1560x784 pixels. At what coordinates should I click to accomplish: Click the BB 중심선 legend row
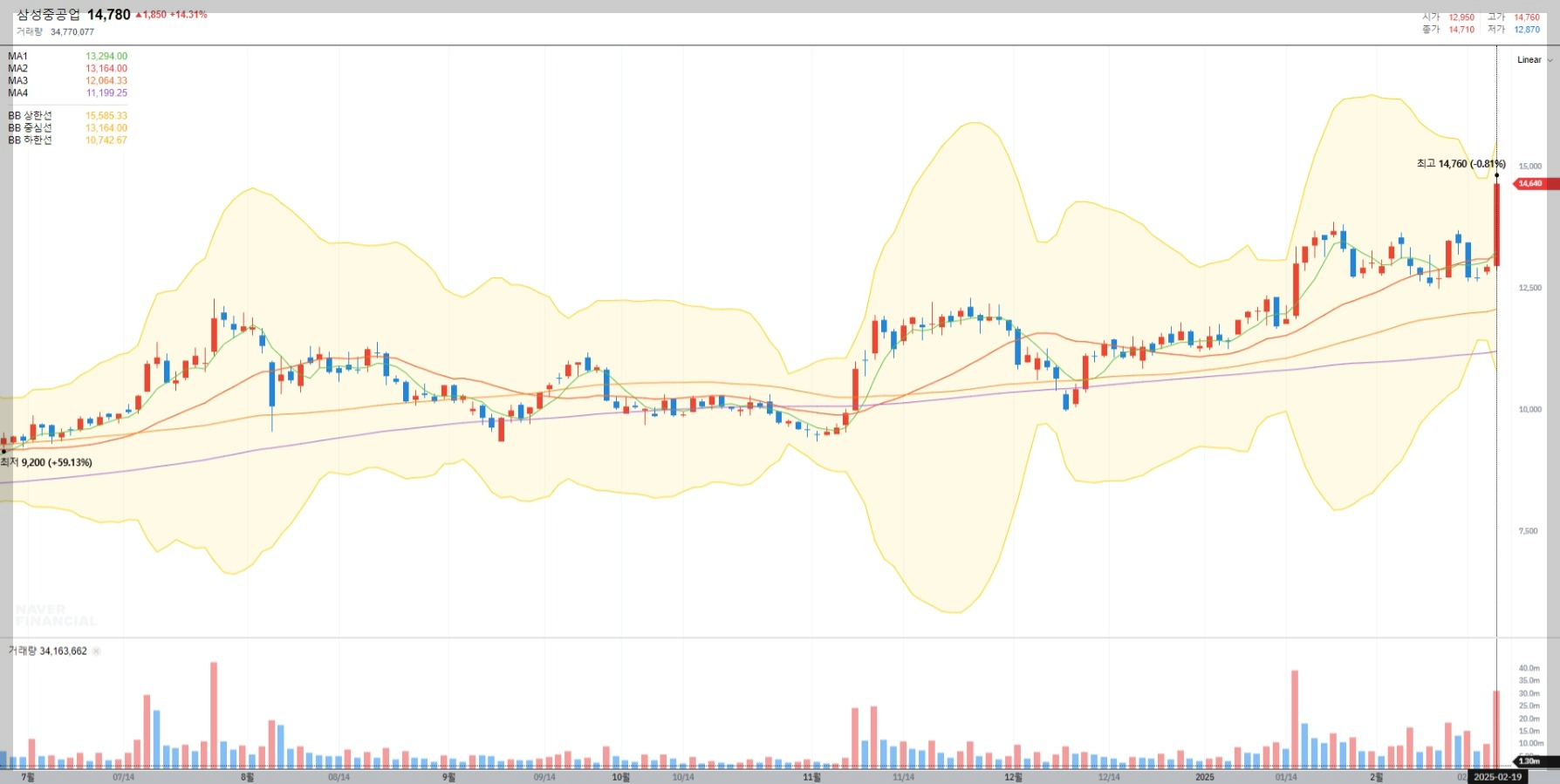(67, 128)
